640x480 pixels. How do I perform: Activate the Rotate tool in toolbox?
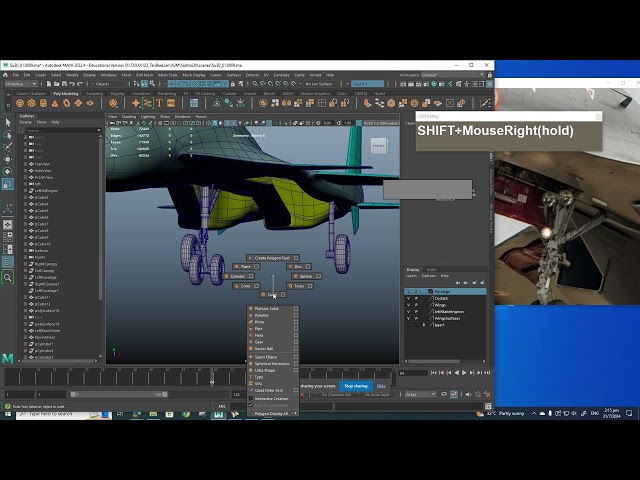click(x=8, y=171)
